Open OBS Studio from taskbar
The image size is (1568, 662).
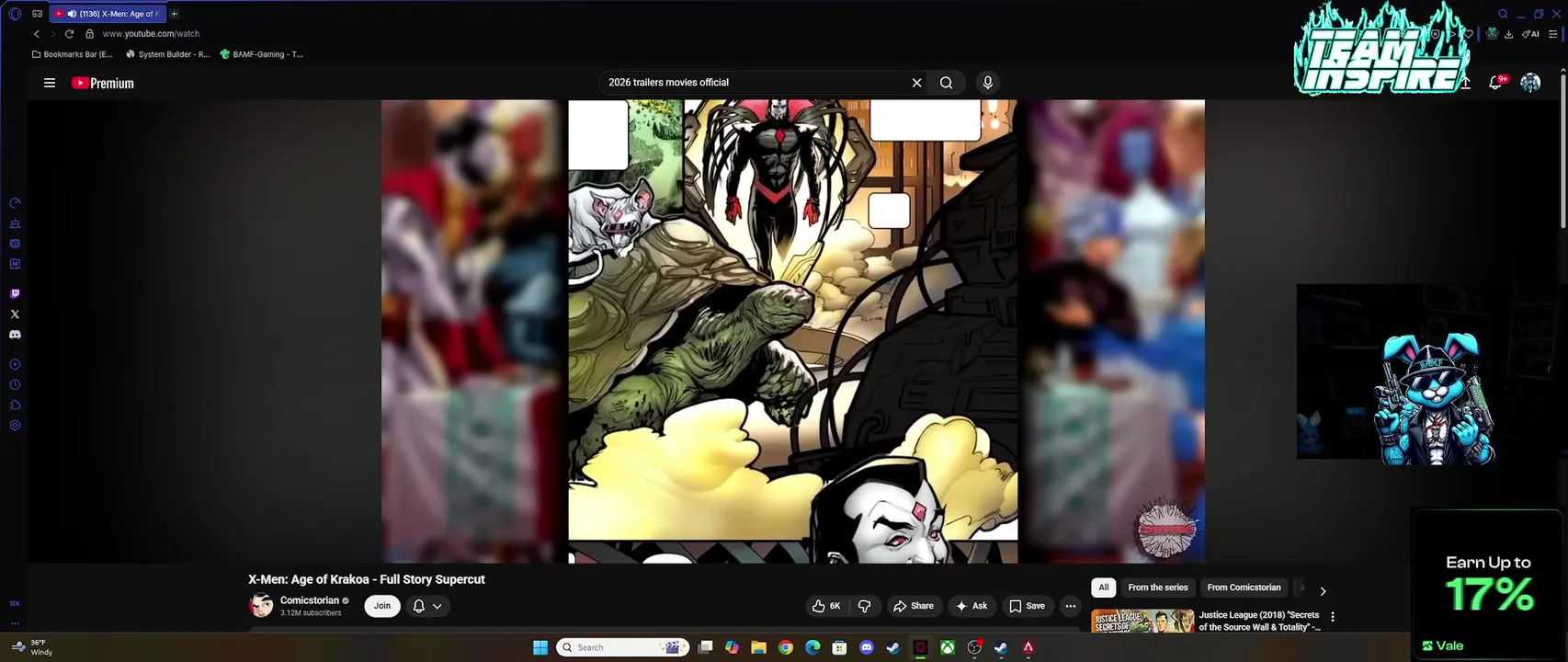point(974,647)
